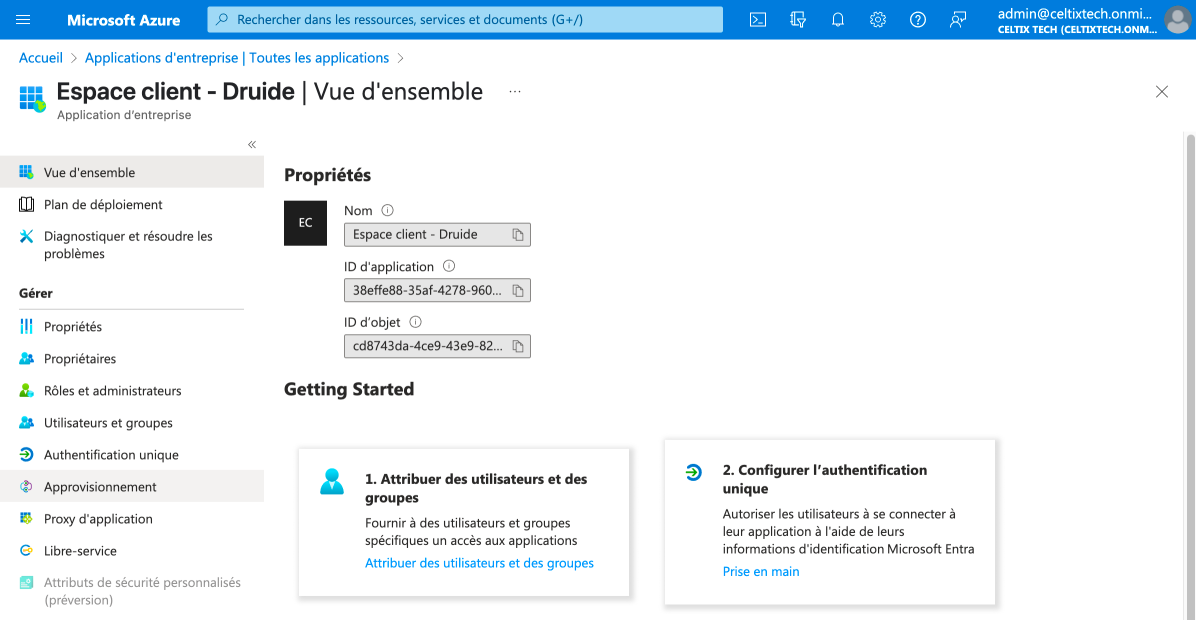Open the notifications bell

(x=838, y=20)
